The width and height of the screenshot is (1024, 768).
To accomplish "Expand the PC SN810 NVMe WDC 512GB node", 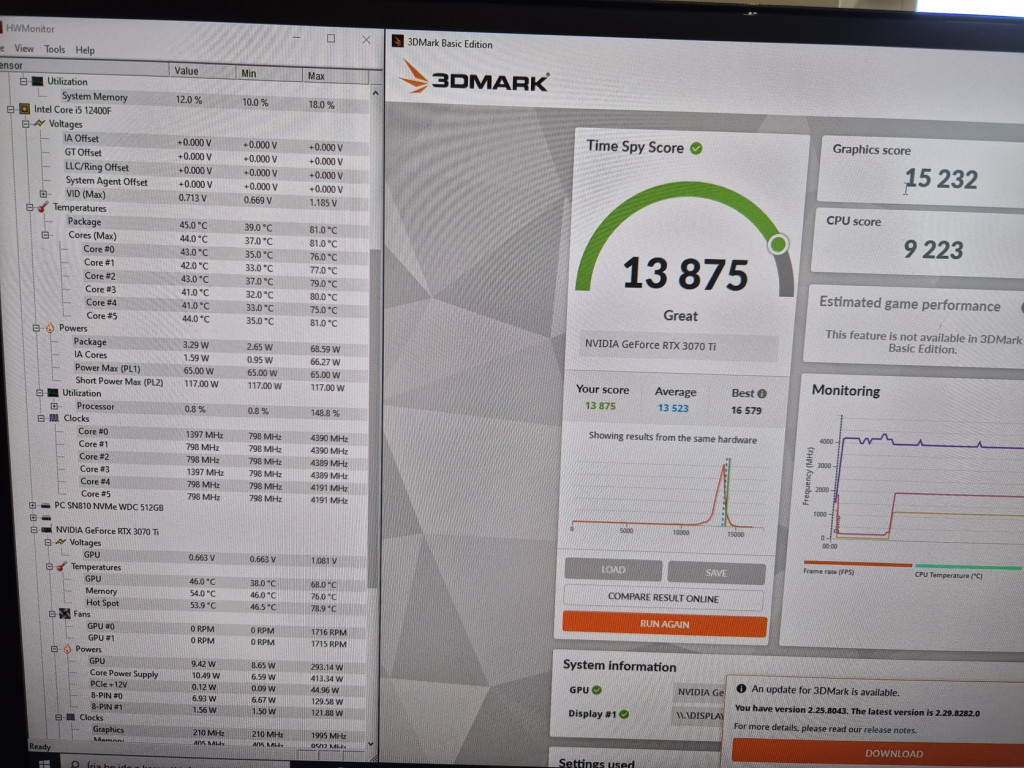I will pos(32,505).
